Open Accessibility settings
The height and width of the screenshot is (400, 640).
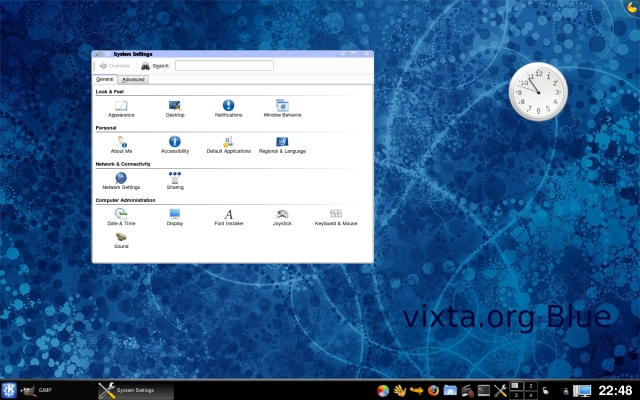pyautogui.click(x=175, y=145)
